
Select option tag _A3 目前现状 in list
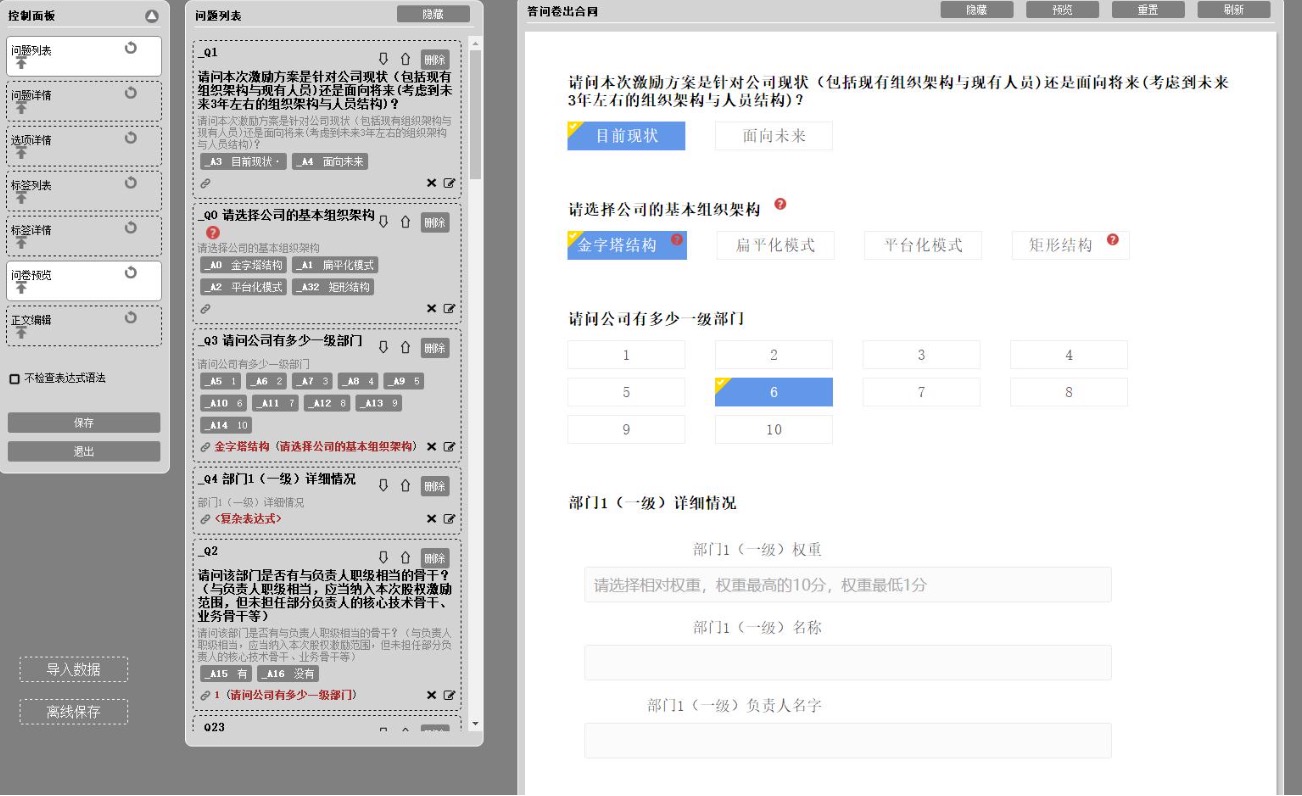[x=243, y=161]
